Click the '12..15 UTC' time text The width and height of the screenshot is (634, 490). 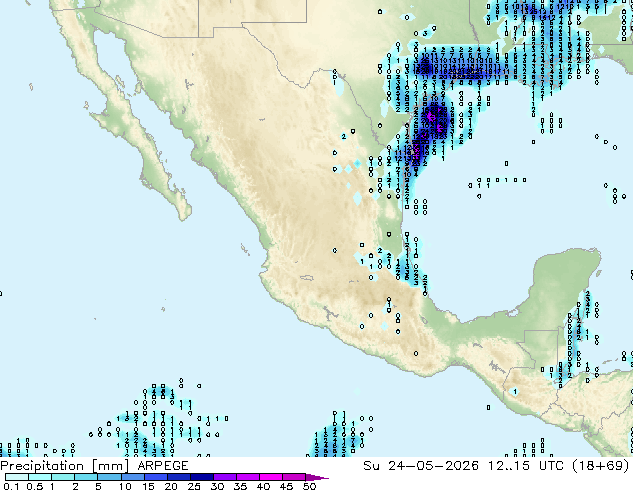(x=526, y=466)
